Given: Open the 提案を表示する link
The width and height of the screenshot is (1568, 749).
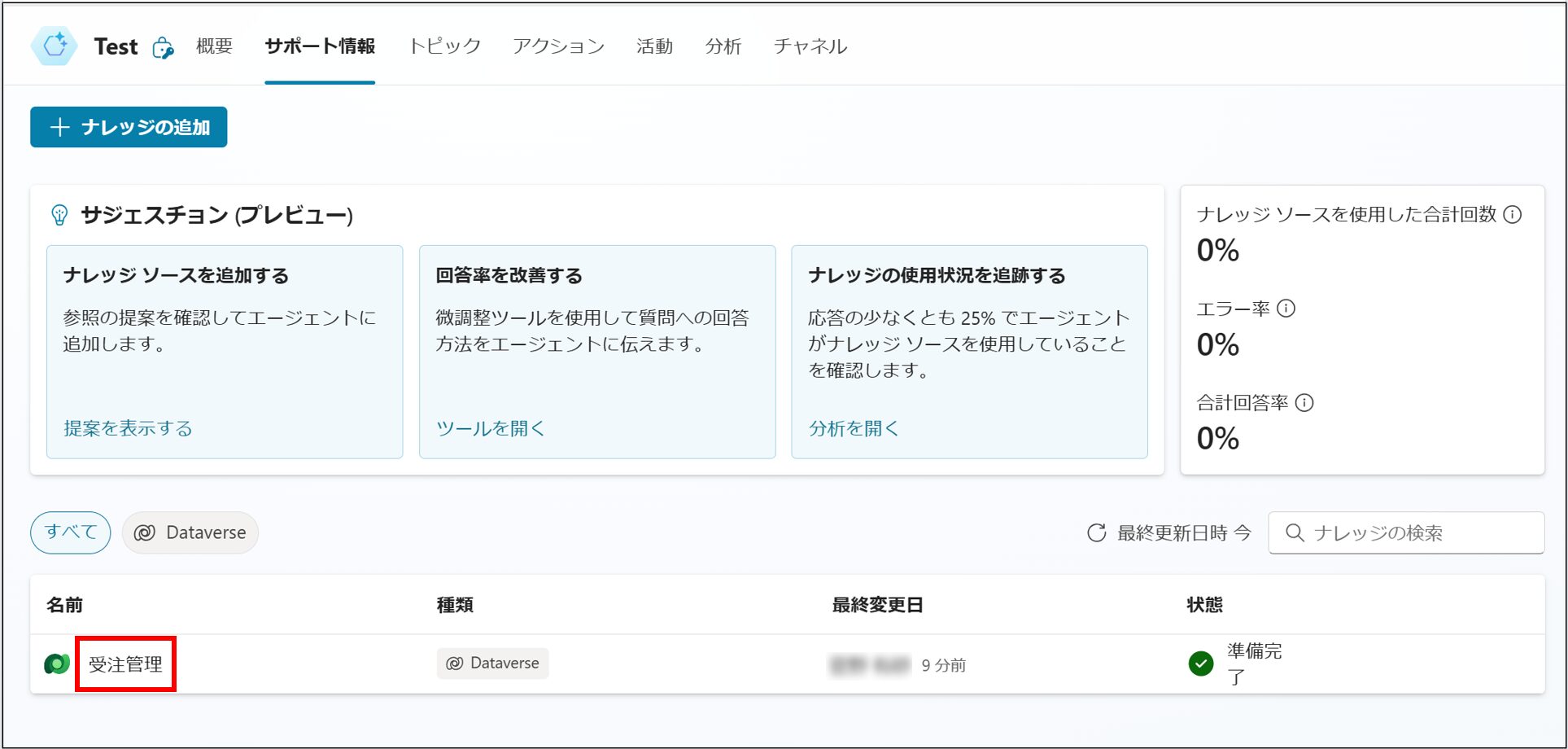Looking at the screenshot, I should [x=127, y=427].
